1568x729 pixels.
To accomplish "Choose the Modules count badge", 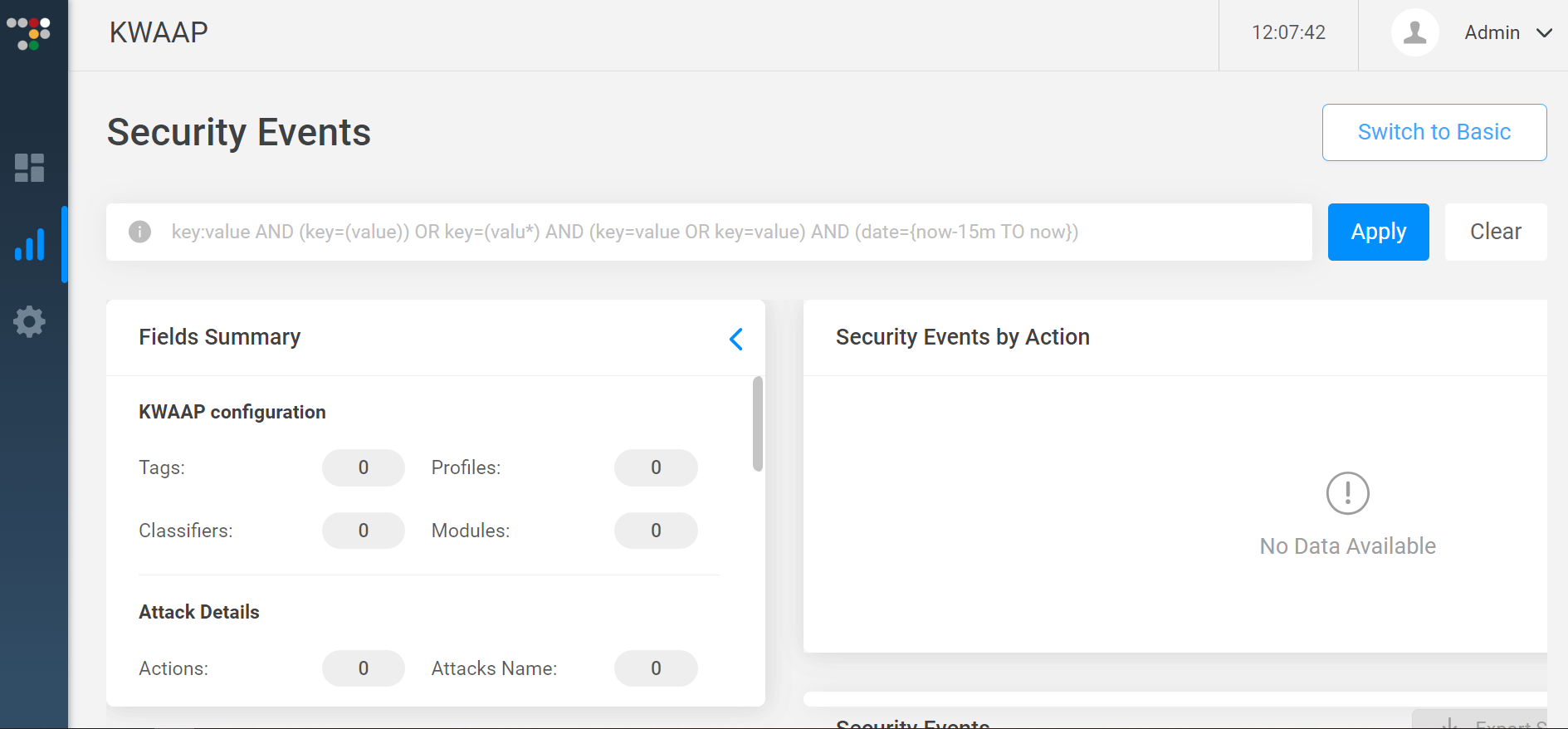I will (x=656, y=531).
